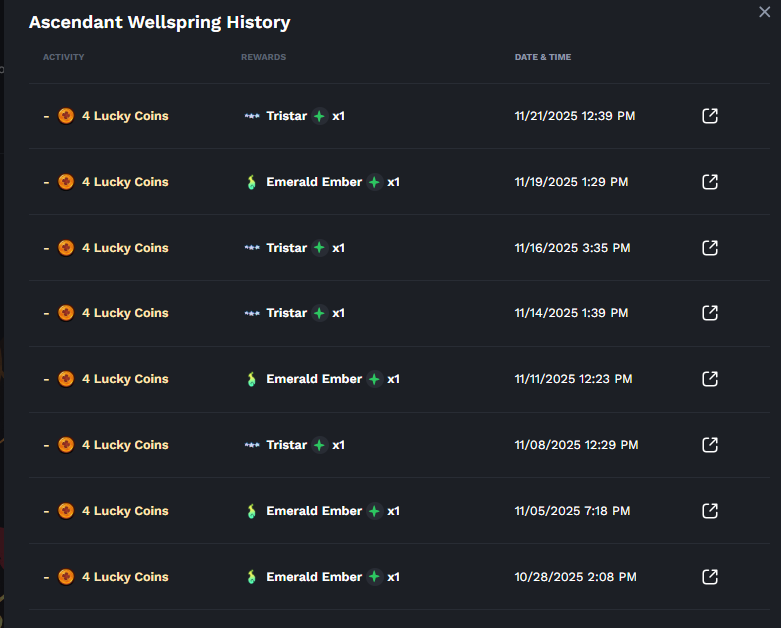Click Tristar reward name in 11/14/2025 row
This screenshot has height=628, width=781.
coord(286,313)
